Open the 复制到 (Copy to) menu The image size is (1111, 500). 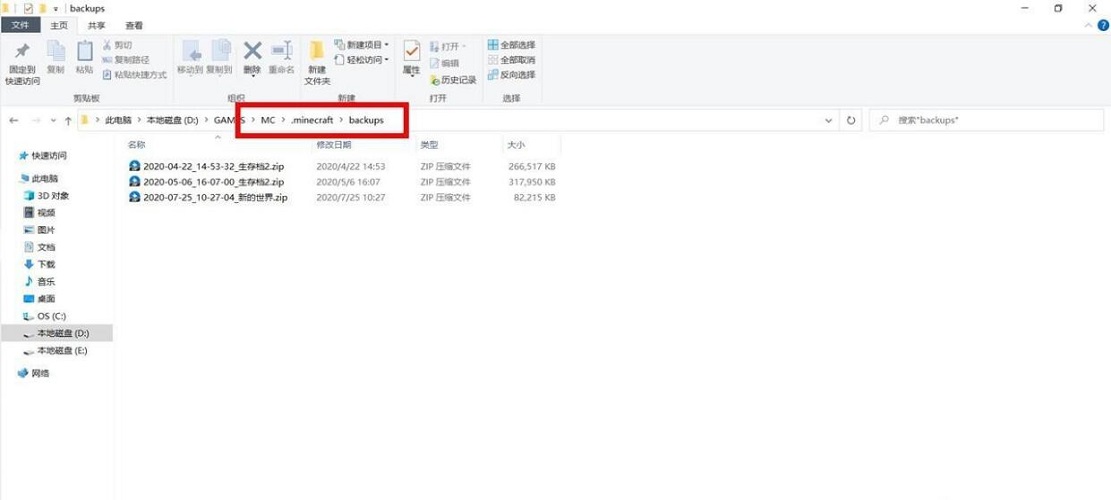(x=220, y=57)
